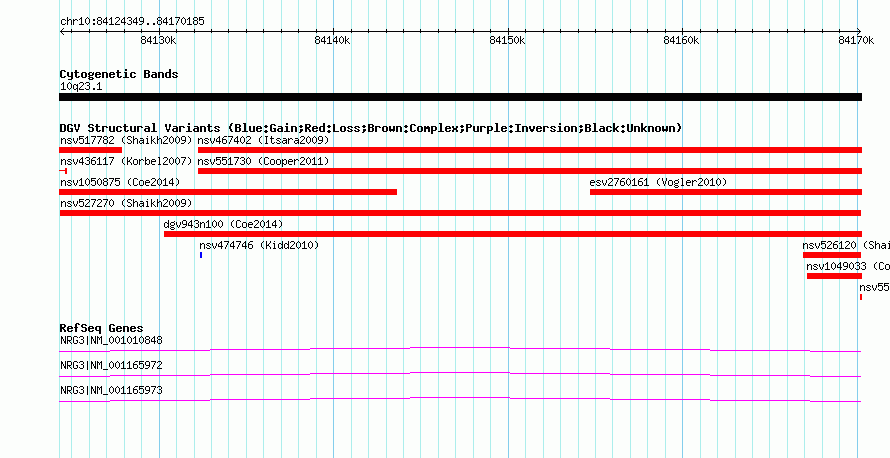Open variant nsv551730 (Cooper2011) label
Viewport: 890px width, 458px height.
coord(263,161)
